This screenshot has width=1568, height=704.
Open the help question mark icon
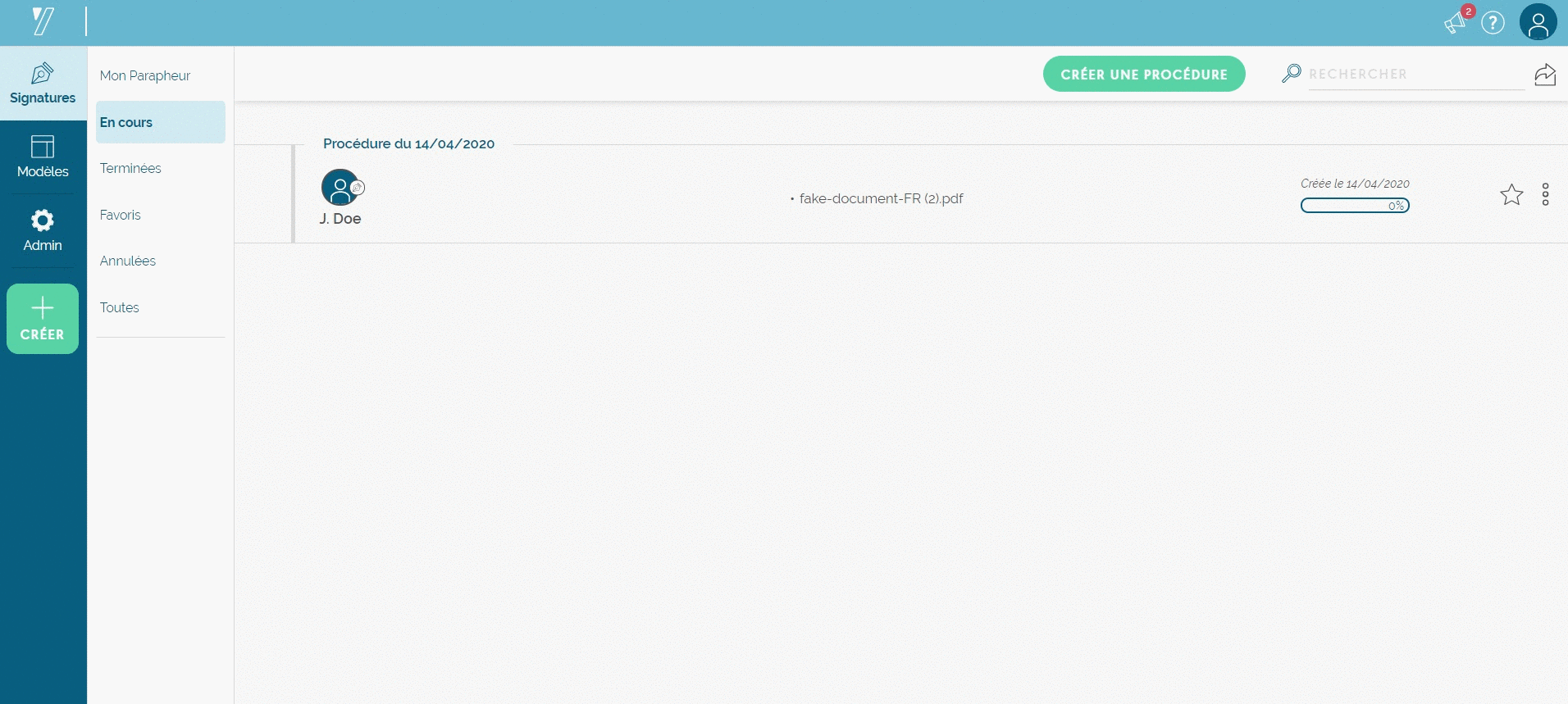pyautogui.click(x=1493, y=23)
